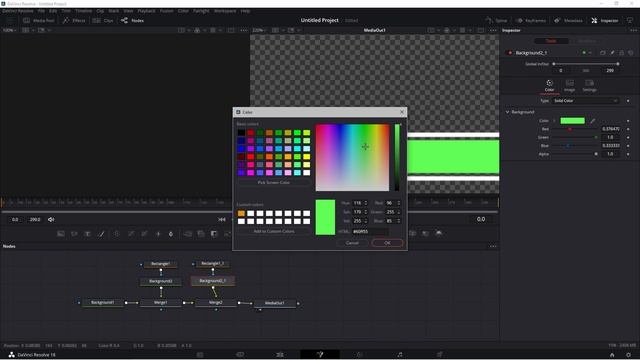The width and height of the screenshot is (640, 360).
Task: Click the go to first frame button
Action: click(222, 220)
